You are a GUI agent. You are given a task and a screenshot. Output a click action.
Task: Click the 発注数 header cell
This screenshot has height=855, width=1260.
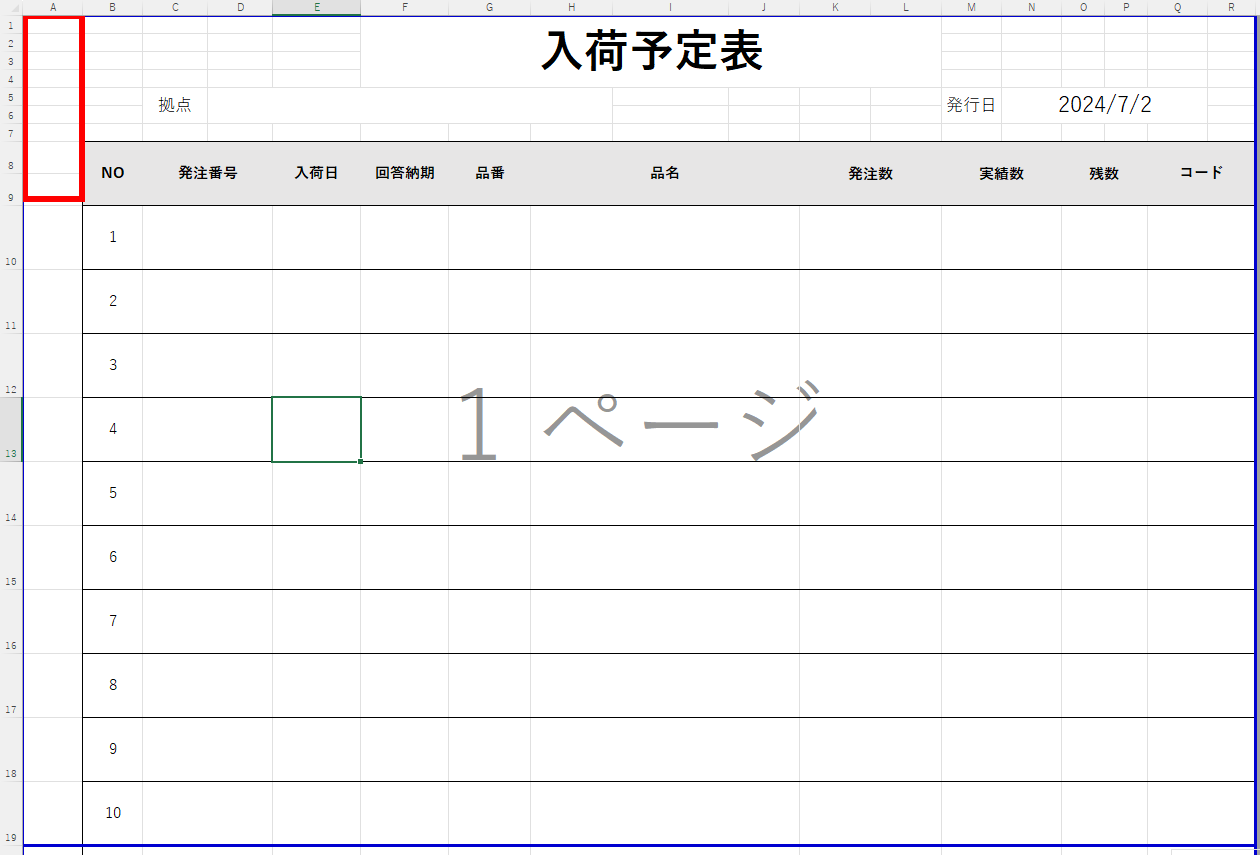pyautogui.click(x=870, y=173)
